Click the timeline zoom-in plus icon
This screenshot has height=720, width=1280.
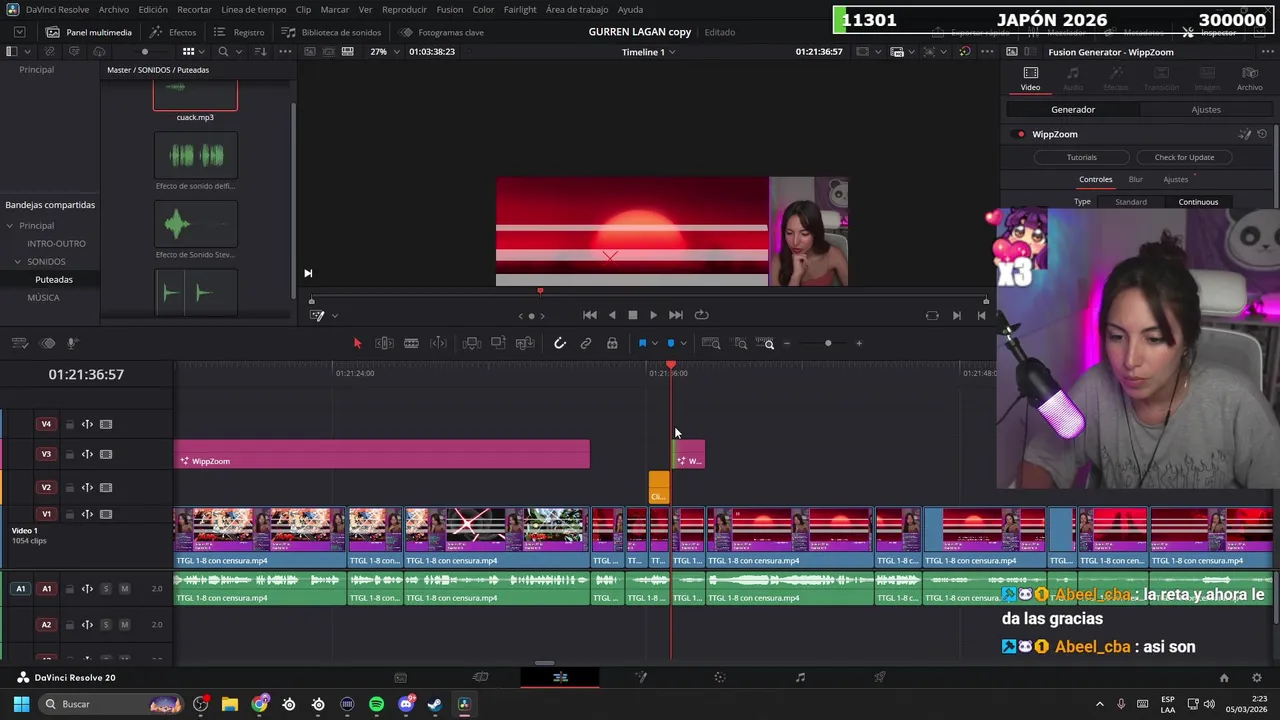coord(859,343)
